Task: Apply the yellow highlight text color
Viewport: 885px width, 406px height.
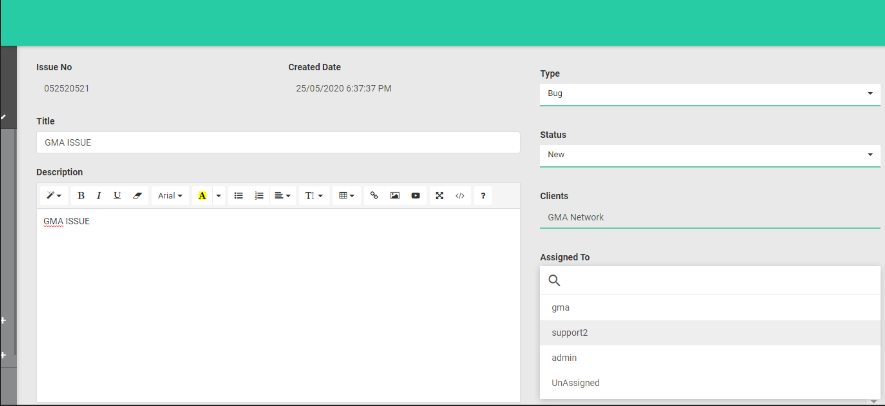Action: [x=202, y=196]
